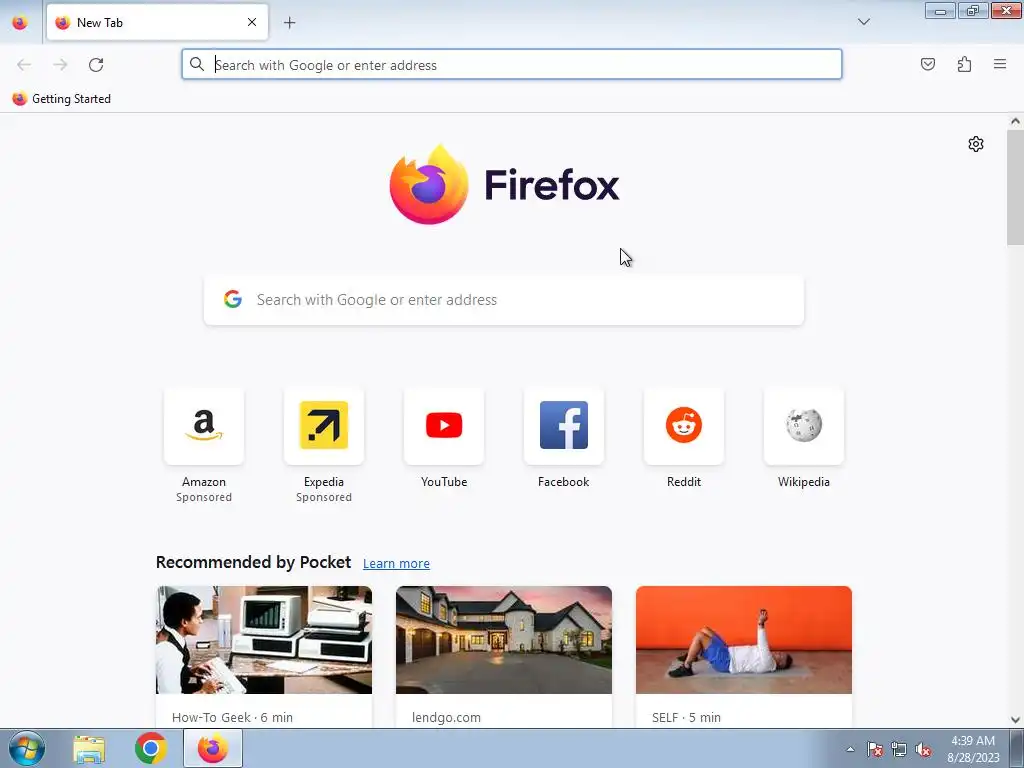Click the Recommended by Pocket heading
The image size is (1024, 768).
pyautogui.click(x=253, y=562)
